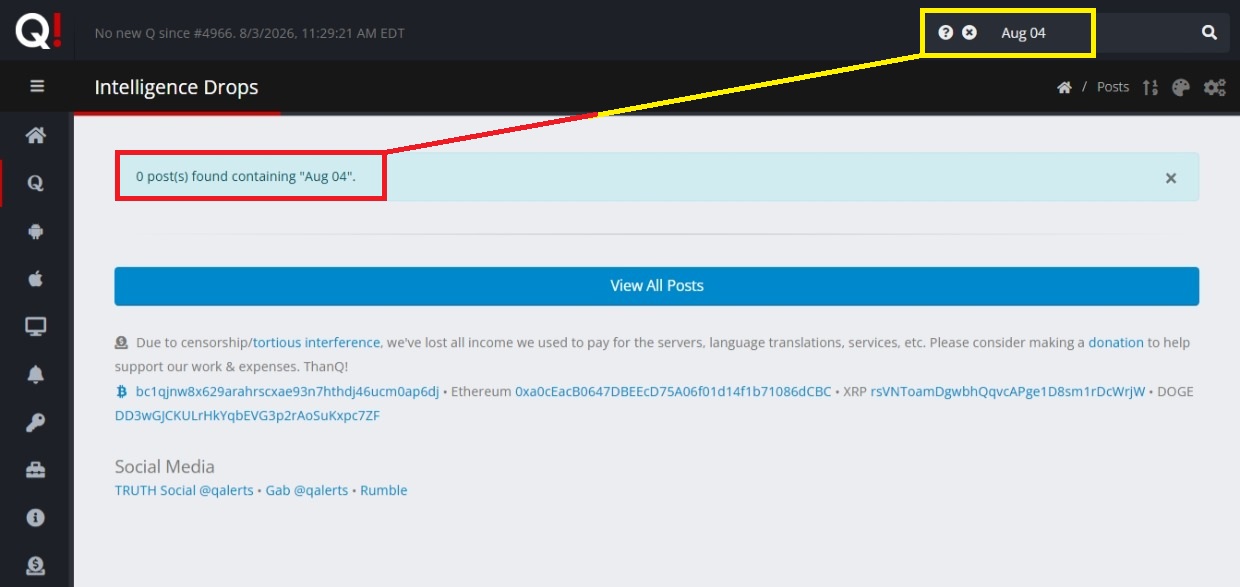Expand the settings gears menu
The width and height of the screenshot is (1240, 587).
tap(1214, 87)
